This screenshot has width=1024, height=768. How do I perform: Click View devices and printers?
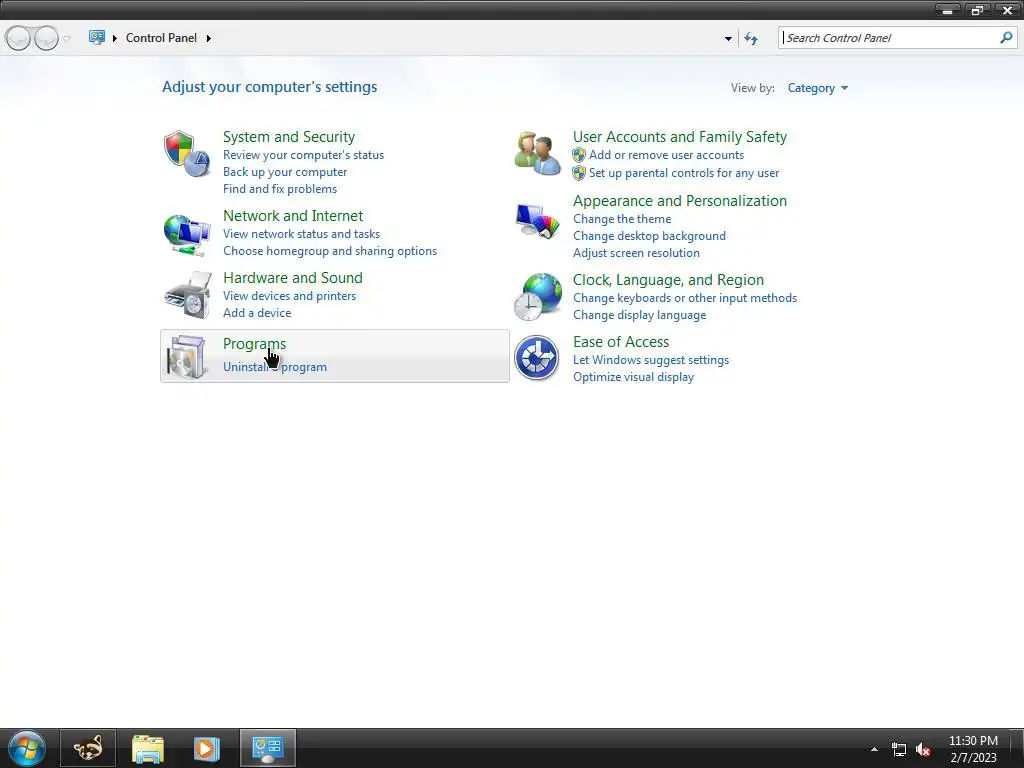tap(289, 296)
